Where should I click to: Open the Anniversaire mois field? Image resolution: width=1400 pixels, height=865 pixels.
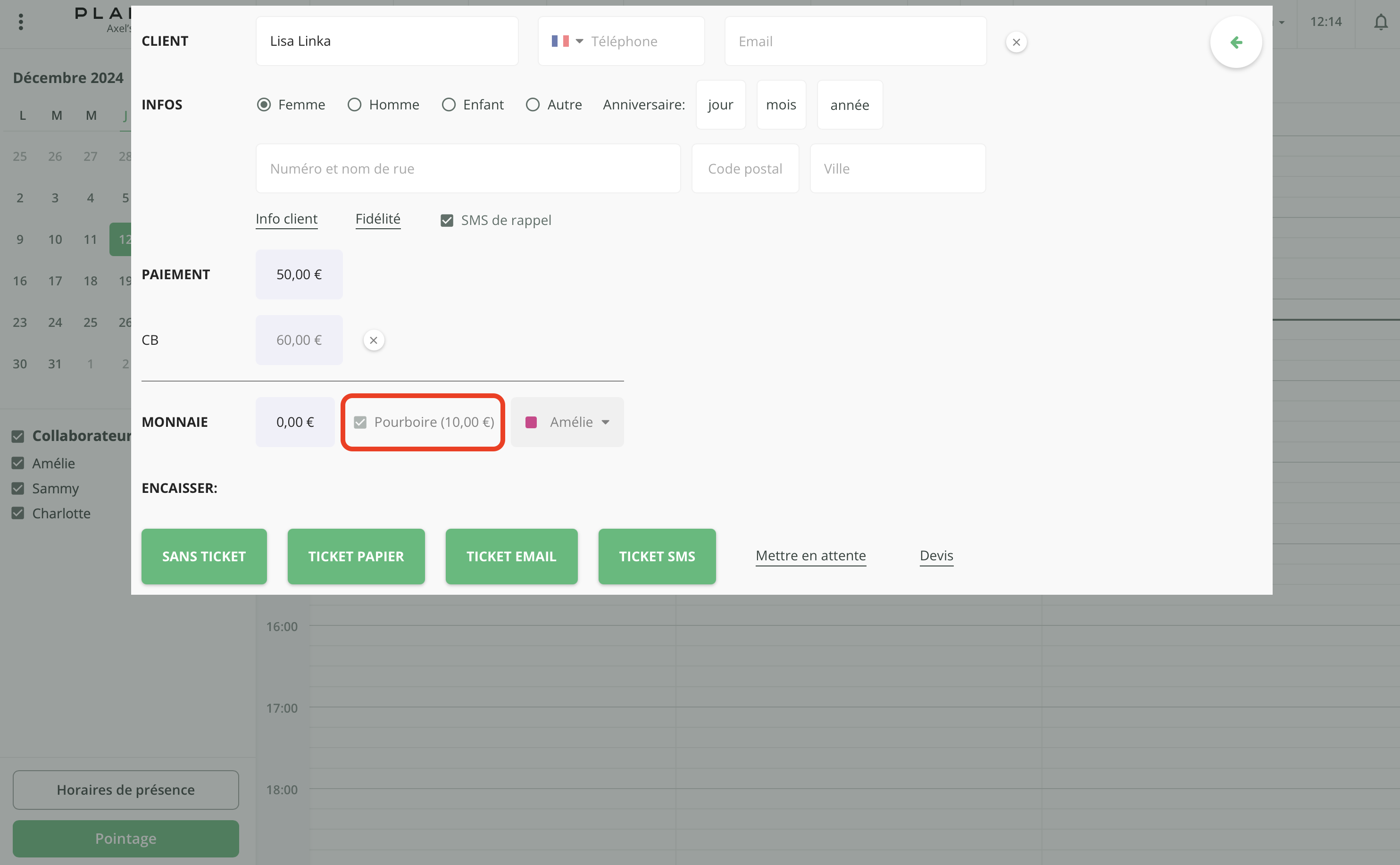781,105
